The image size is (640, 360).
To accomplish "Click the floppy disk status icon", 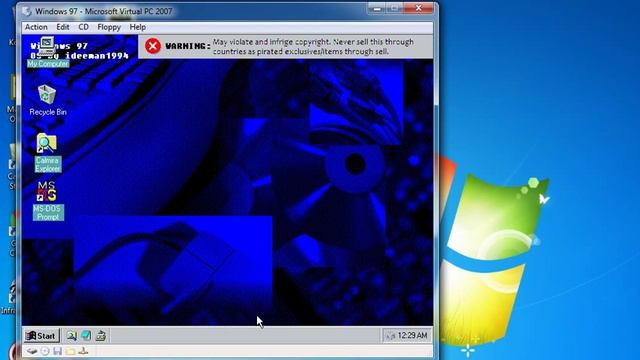I will point(58,351).
